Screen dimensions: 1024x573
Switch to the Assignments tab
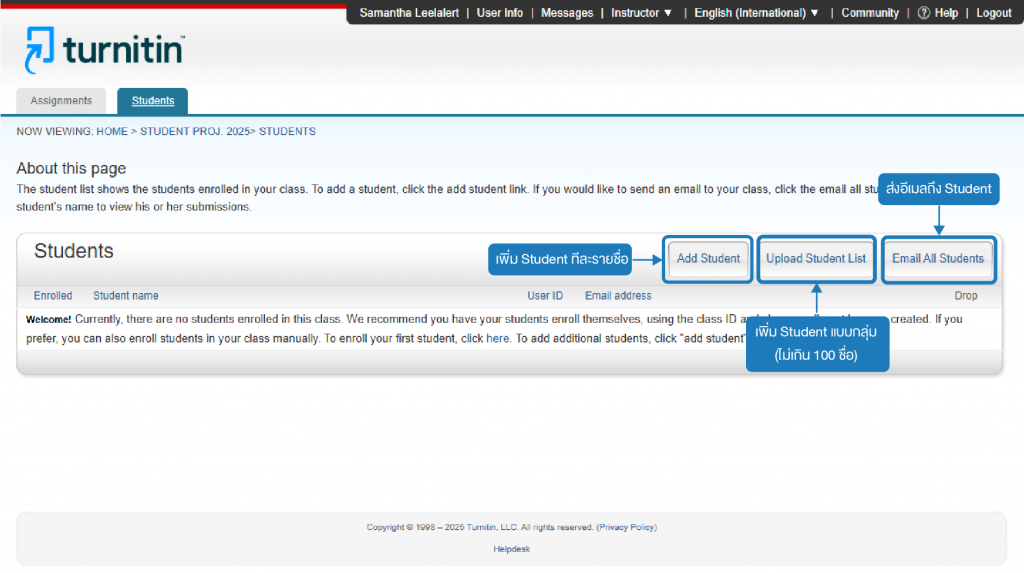[x=61, y=101]
